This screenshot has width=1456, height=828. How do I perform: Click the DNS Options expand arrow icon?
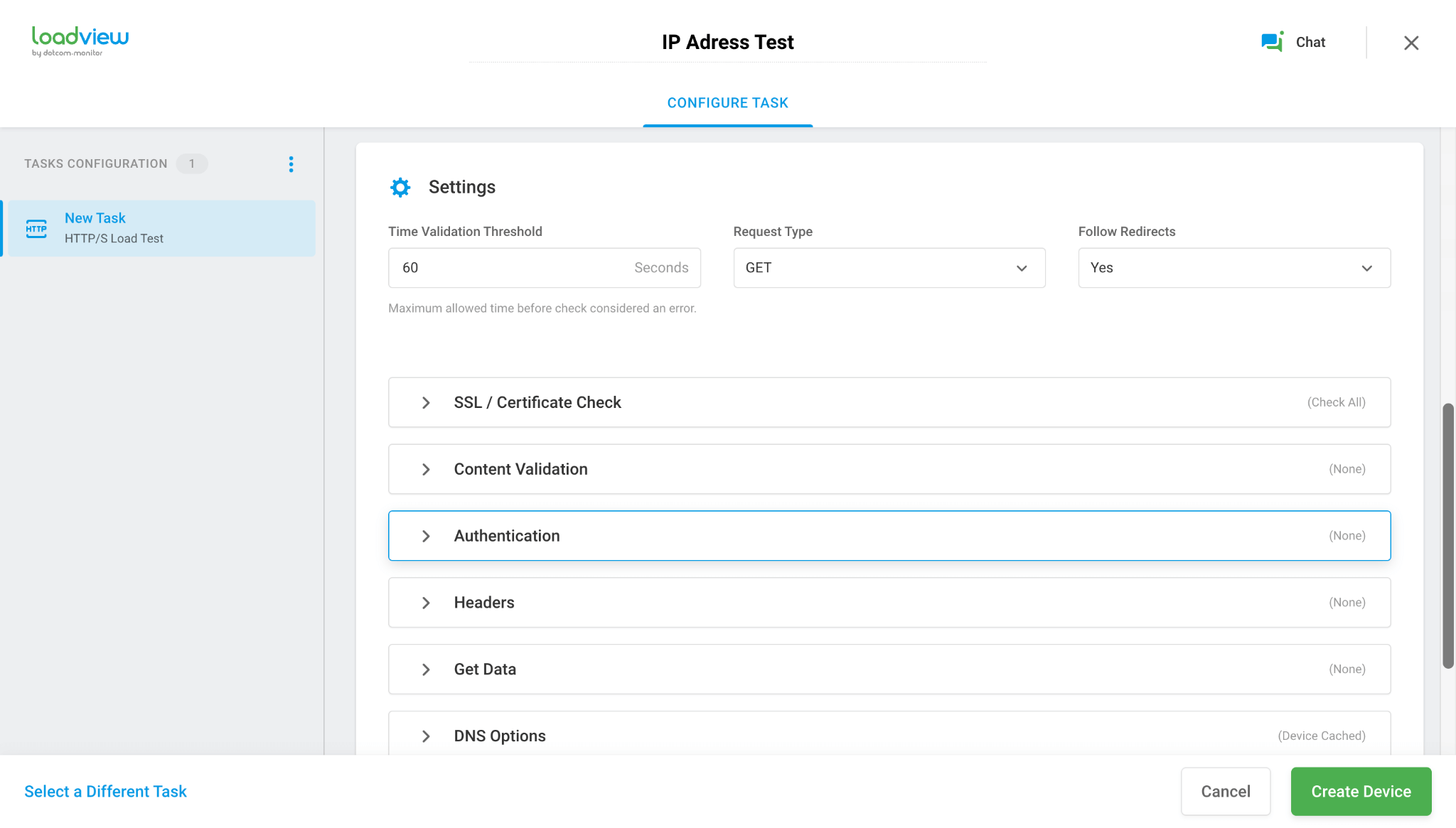pos(425,735)
